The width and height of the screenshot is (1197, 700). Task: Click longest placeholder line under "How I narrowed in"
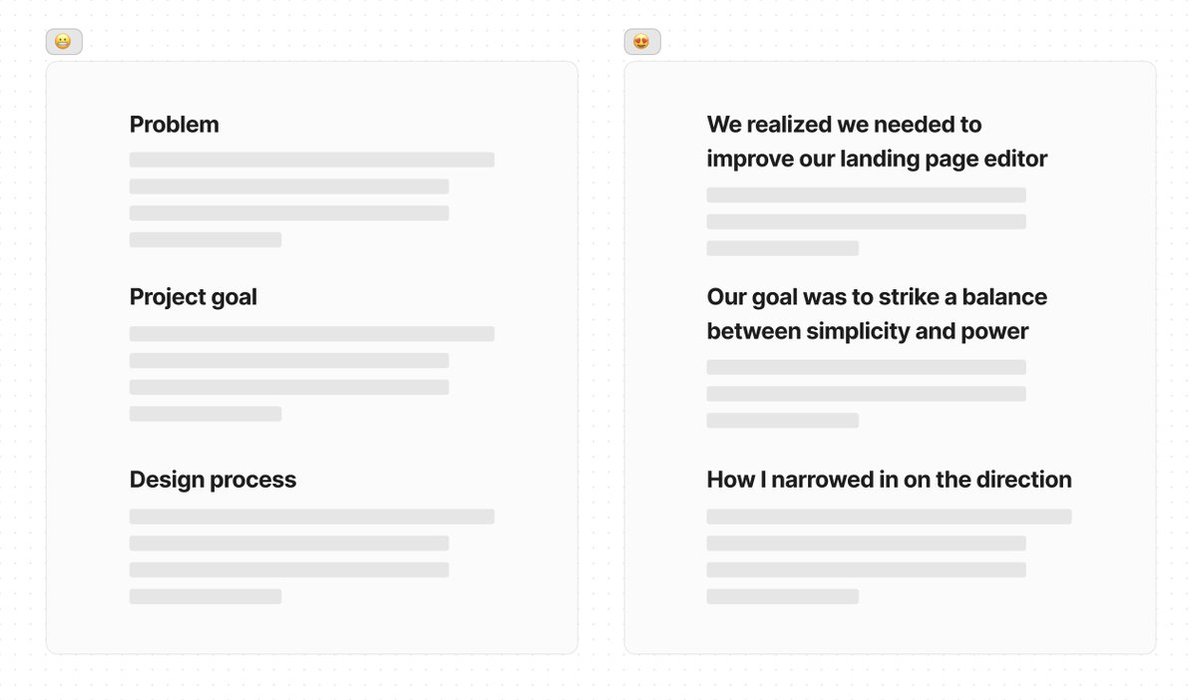(888, 517)
